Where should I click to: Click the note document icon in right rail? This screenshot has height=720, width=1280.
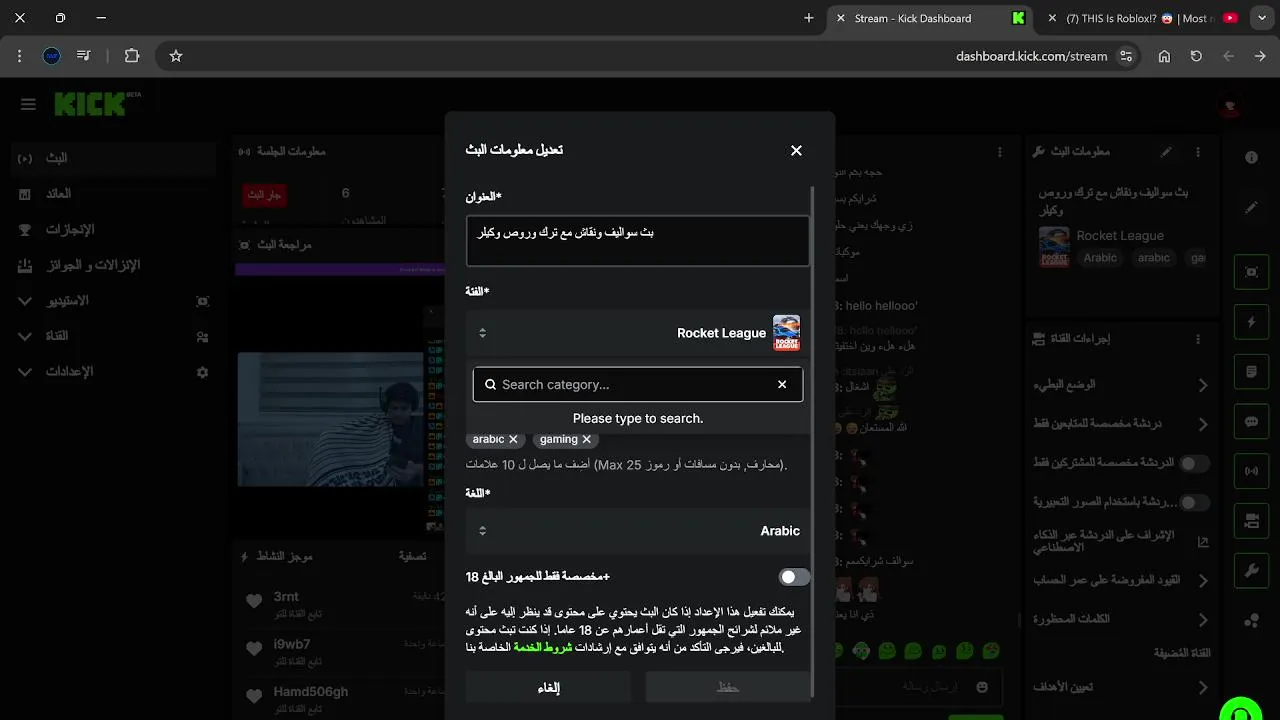[1252, 372]
